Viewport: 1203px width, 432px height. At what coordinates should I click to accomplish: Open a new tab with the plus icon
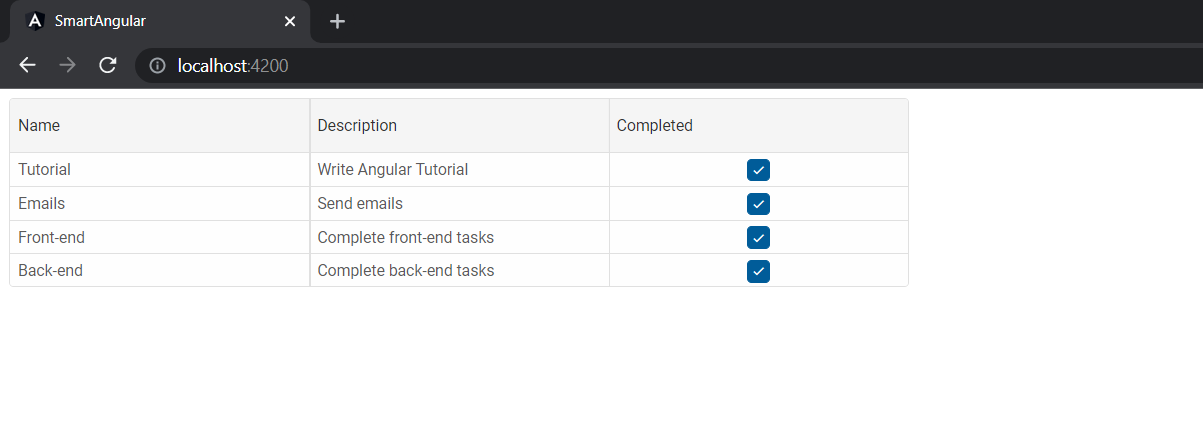coord(338,21)
